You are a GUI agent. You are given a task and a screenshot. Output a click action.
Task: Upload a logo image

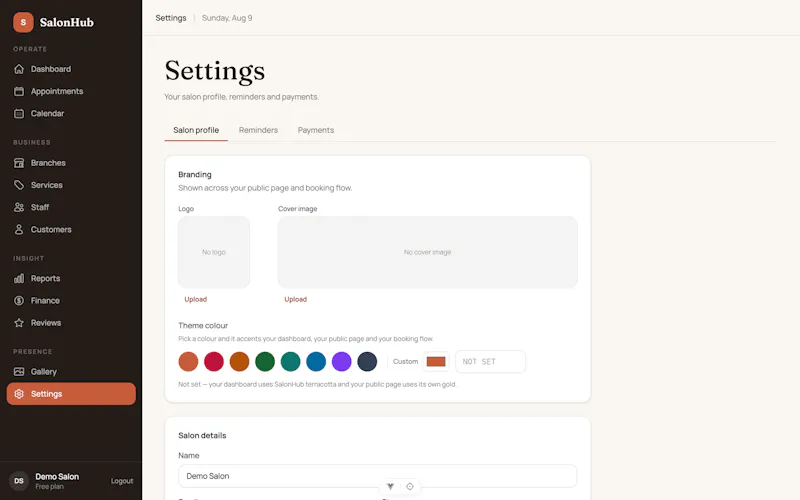(x=195, y=299)
